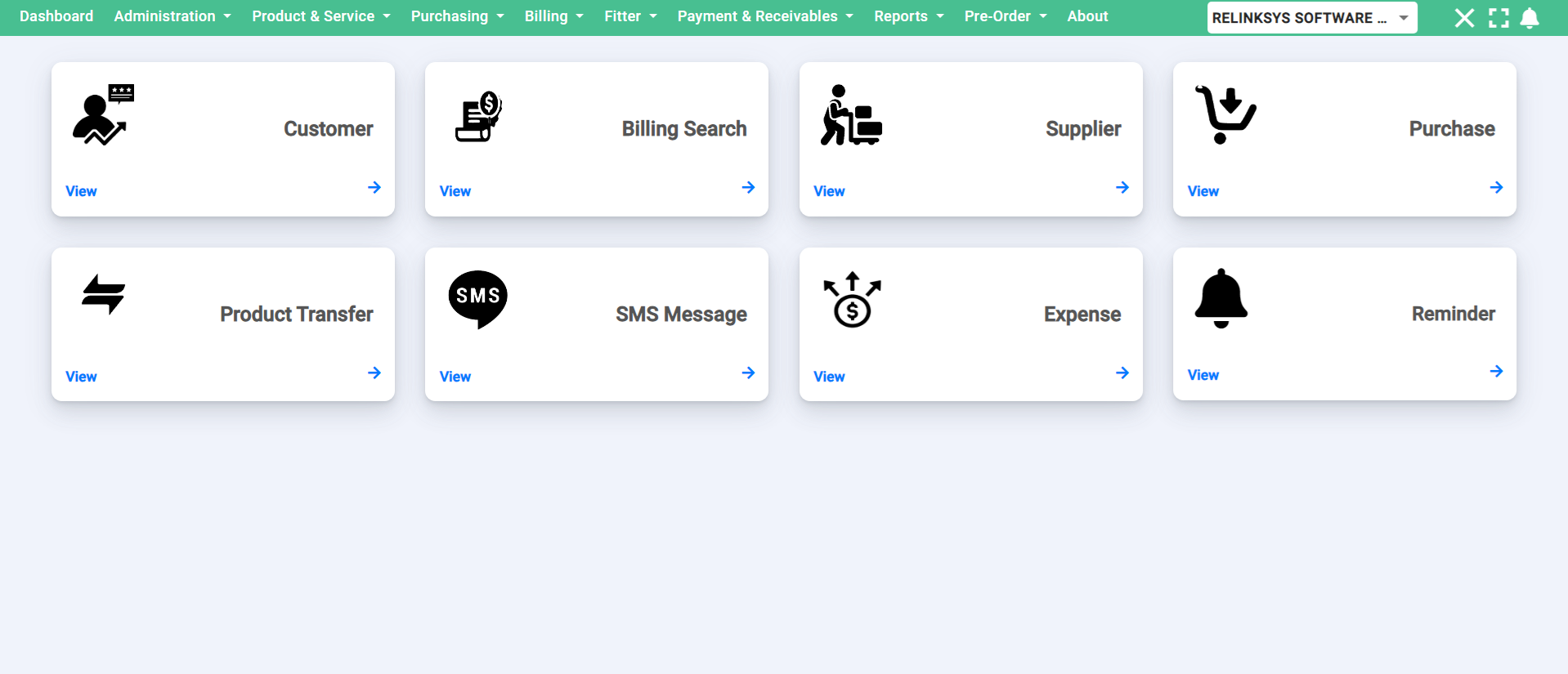Click the SMS speech bubble icon
This screenshot has width=1568, height=674.
478,300
